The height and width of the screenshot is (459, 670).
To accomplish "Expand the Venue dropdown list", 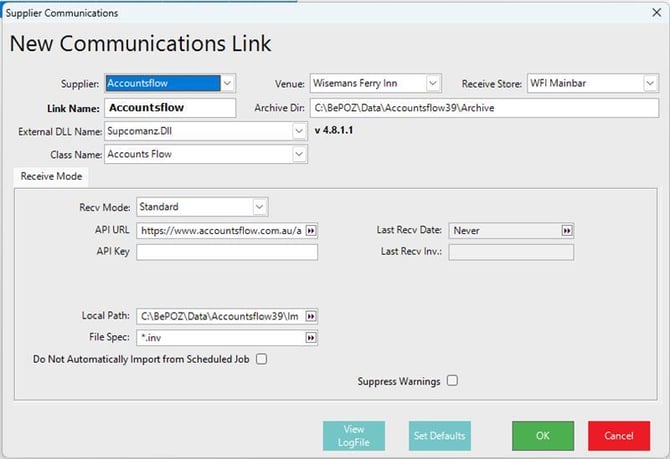I will [433, 83].
